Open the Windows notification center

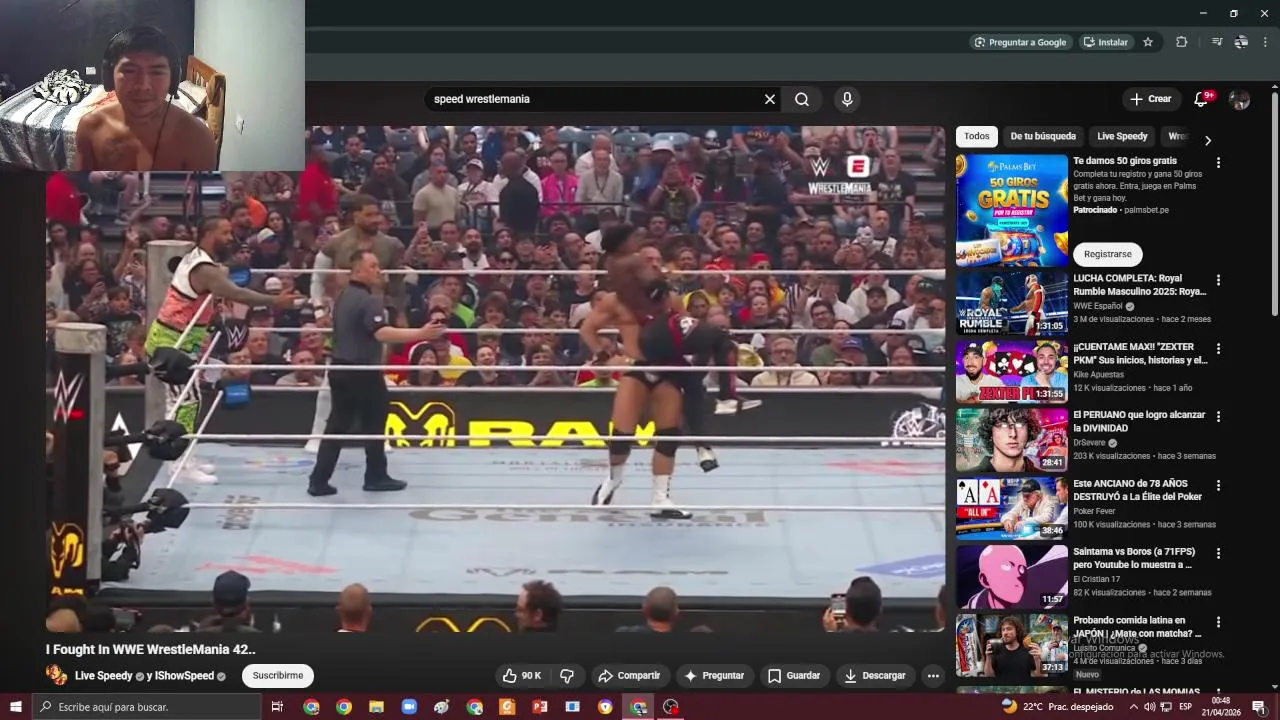pos(1259,707)
